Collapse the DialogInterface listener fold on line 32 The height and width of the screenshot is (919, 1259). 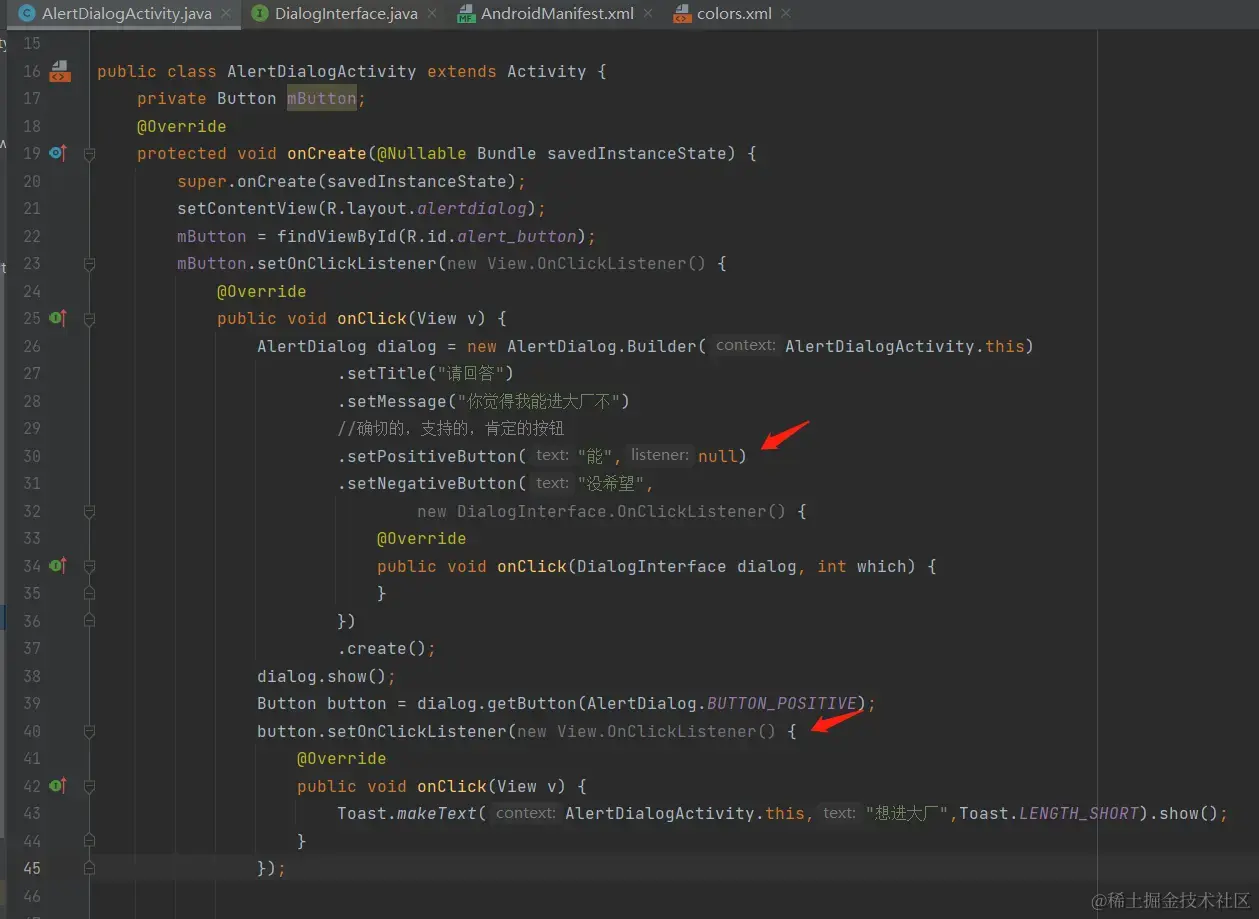pos(89,511)
